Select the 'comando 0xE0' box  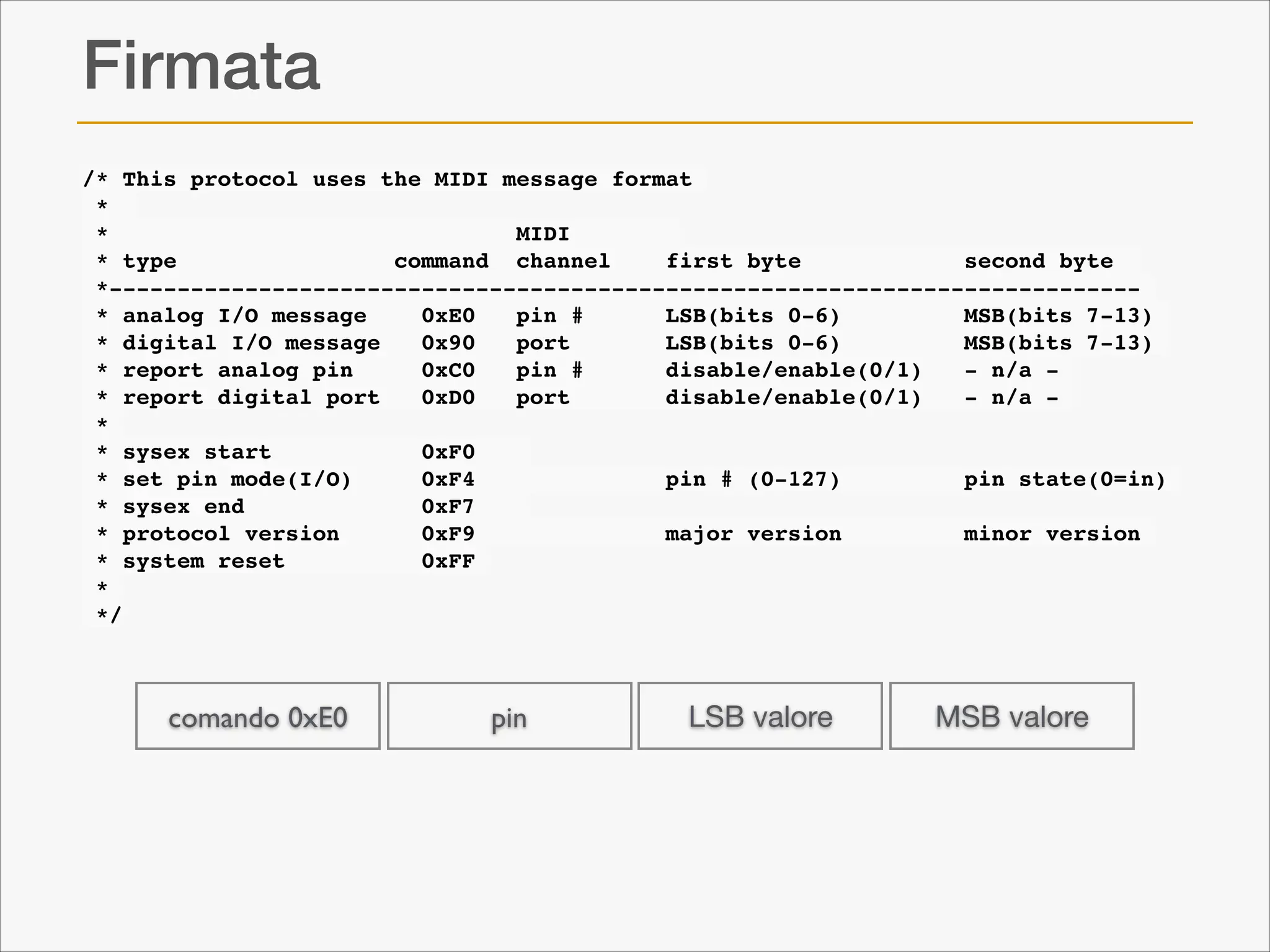pos(258,716)
